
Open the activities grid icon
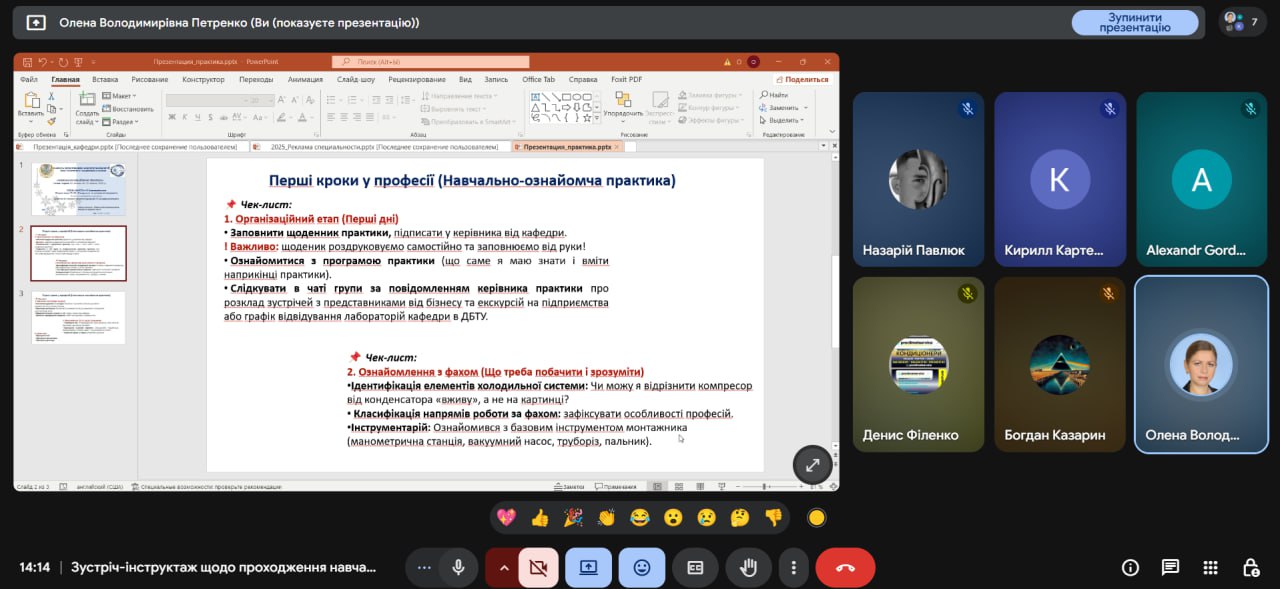pyautogui.click(x=1210, y=567)
